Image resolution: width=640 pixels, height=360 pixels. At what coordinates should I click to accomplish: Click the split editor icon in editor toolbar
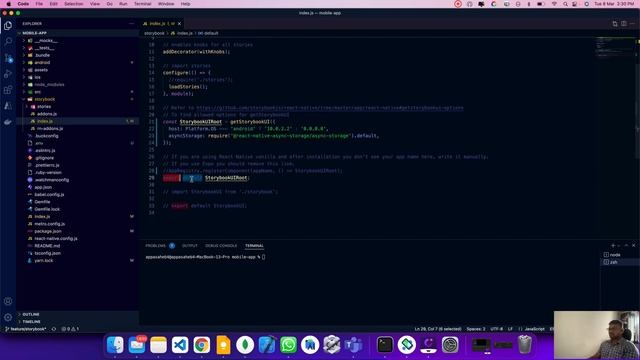(624, 24)
